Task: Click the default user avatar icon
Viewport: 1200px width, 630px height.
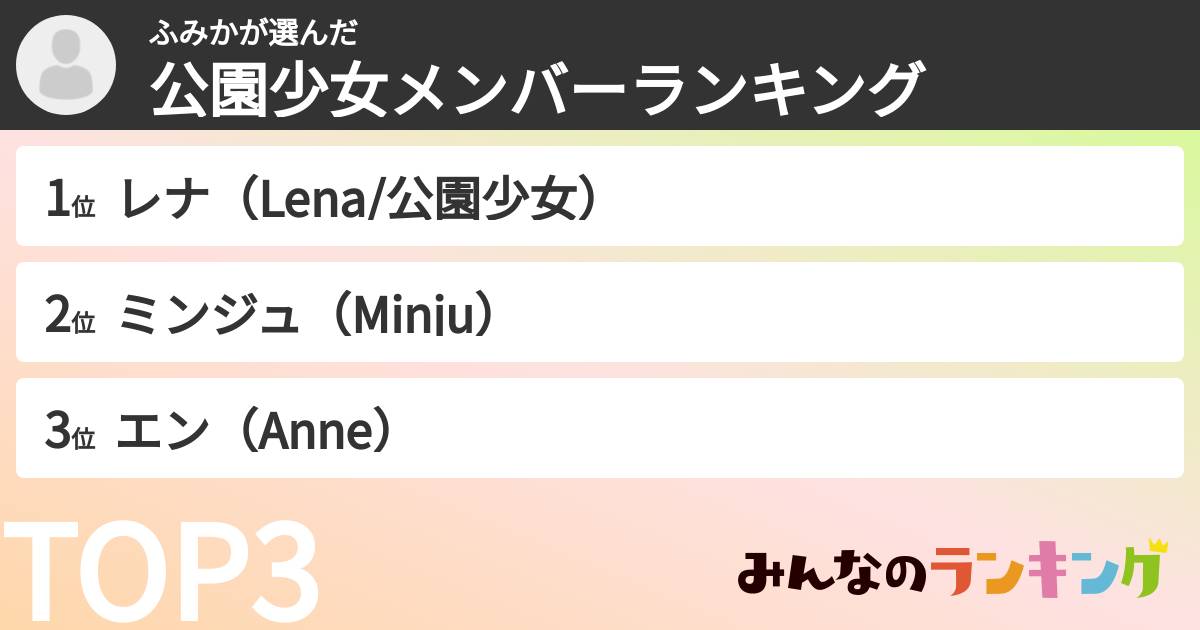Action: 66,66
